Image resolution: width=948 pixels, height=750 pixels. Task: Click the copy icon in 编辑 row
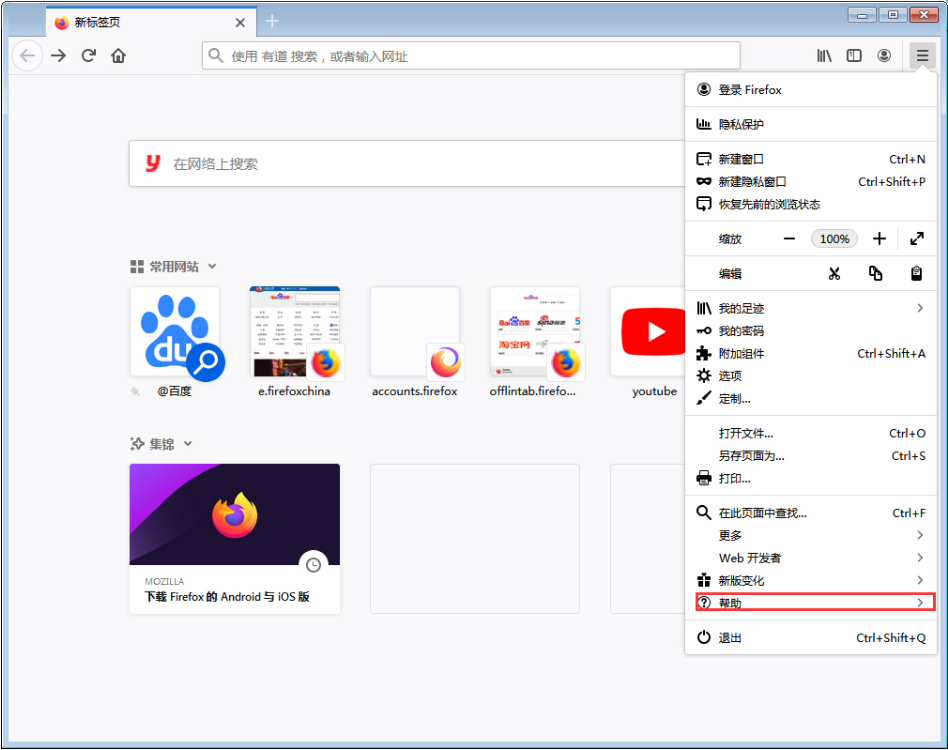(875, 274)
